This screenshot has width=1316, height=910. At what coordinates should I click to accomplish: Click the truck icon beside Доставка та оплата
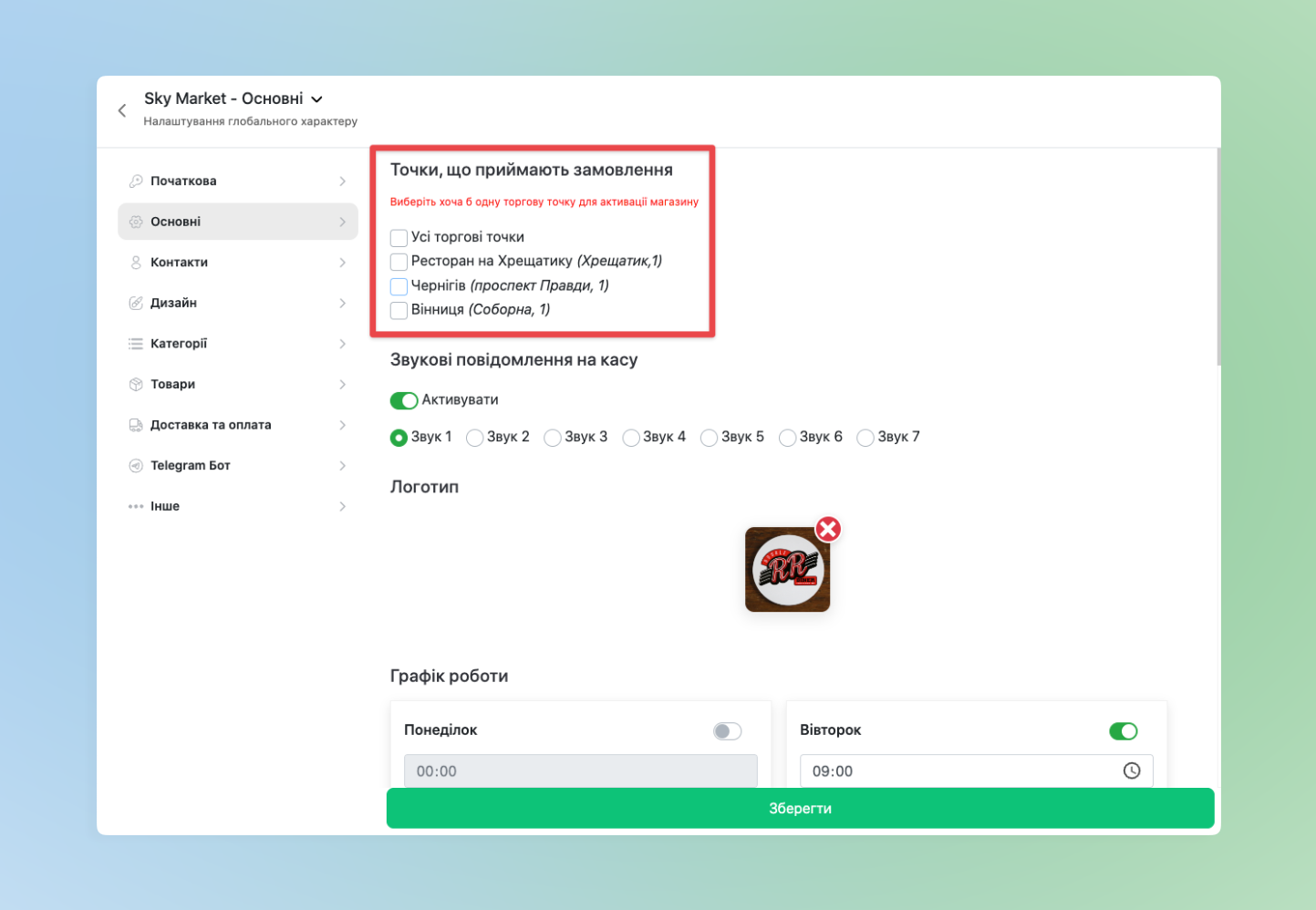click(136, 425)
